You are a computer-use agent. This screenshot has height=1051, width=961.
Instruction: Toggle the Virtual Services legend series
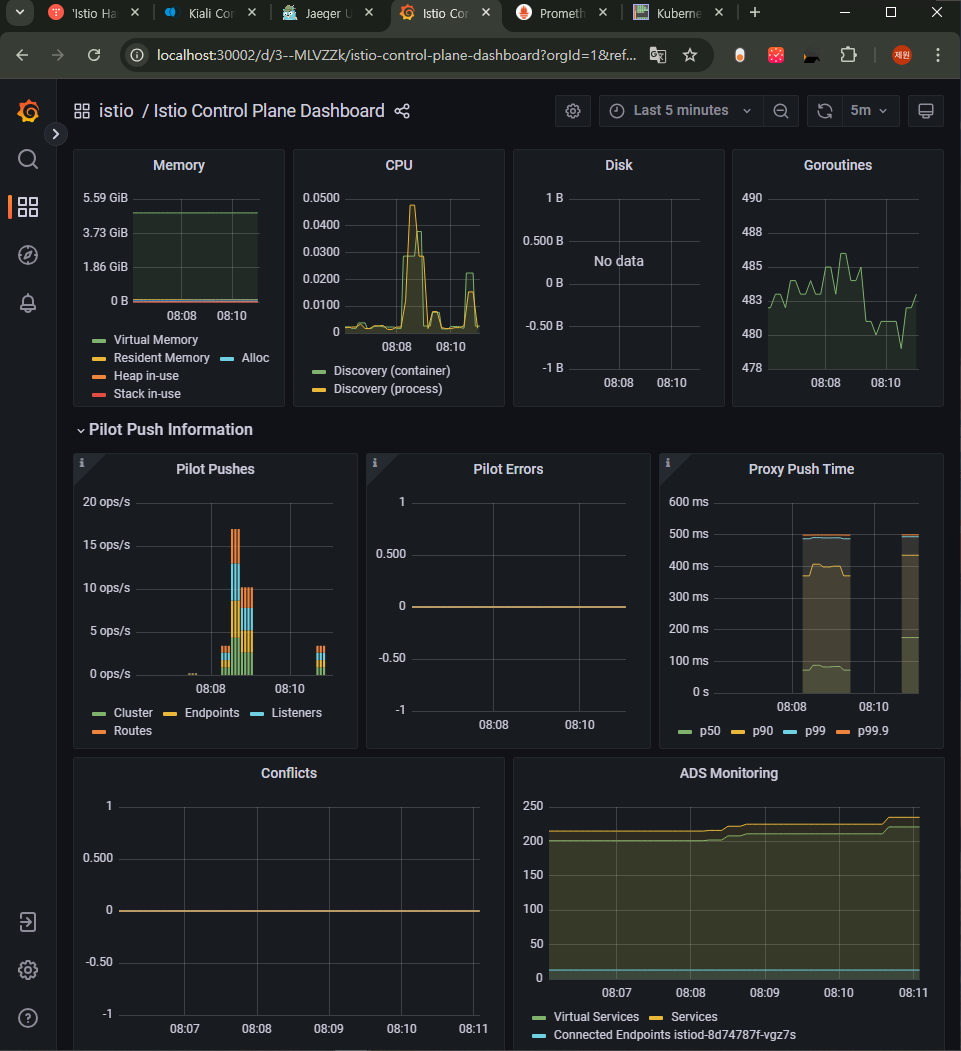coord(596,1017)
